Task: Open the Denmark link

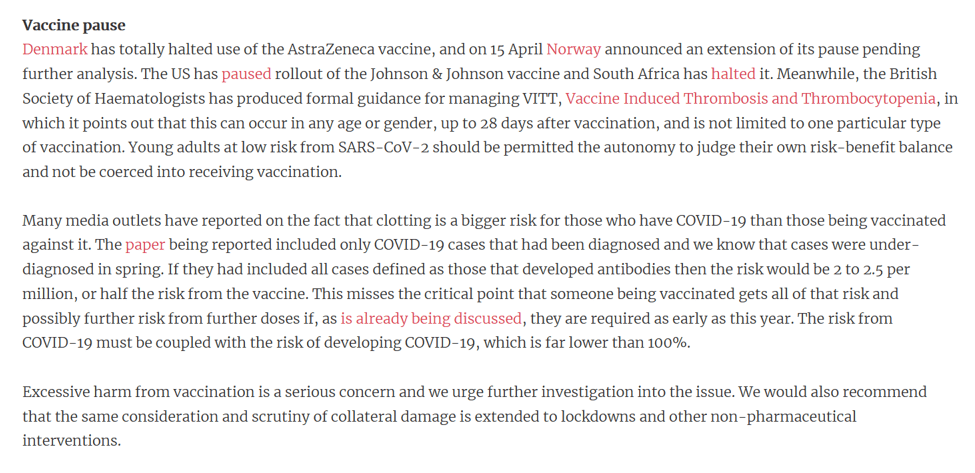Action: point(55,49)
